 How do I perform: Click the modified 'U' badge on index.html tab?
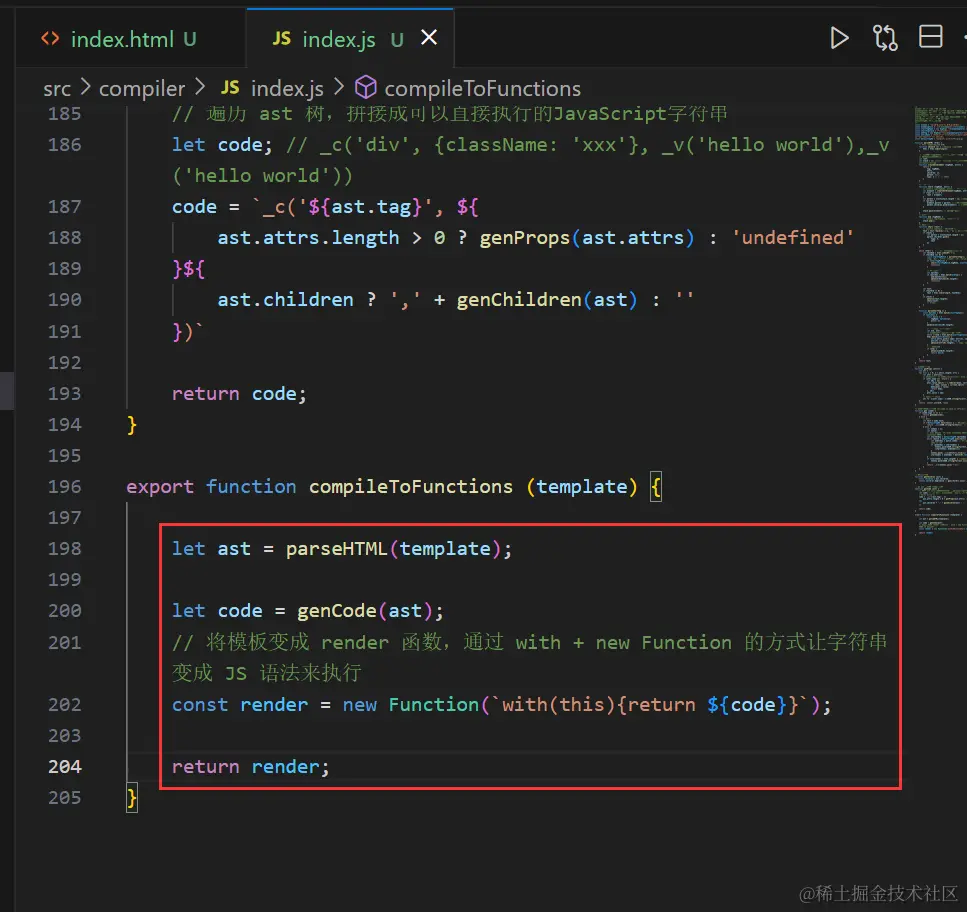click(190, 39)
